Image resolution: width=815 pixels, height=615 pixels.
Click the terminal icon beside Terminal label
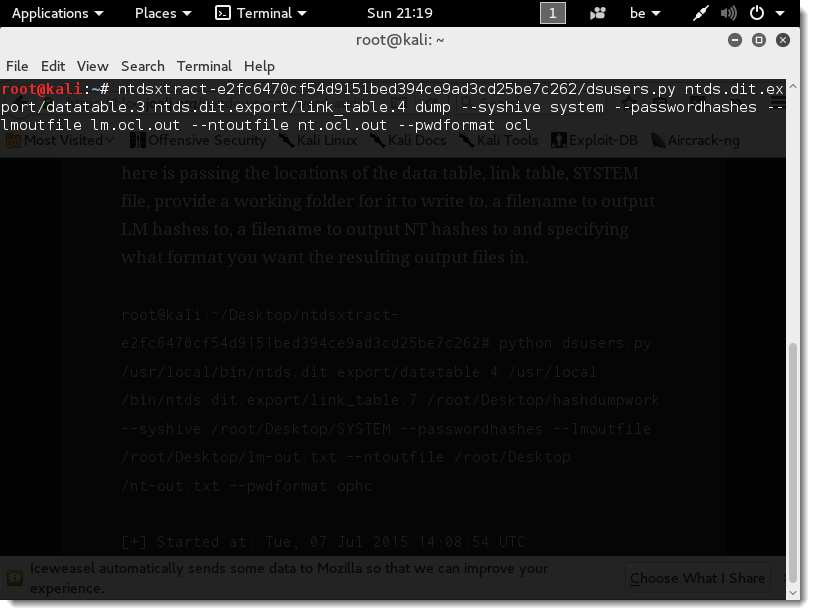(224, 13)
